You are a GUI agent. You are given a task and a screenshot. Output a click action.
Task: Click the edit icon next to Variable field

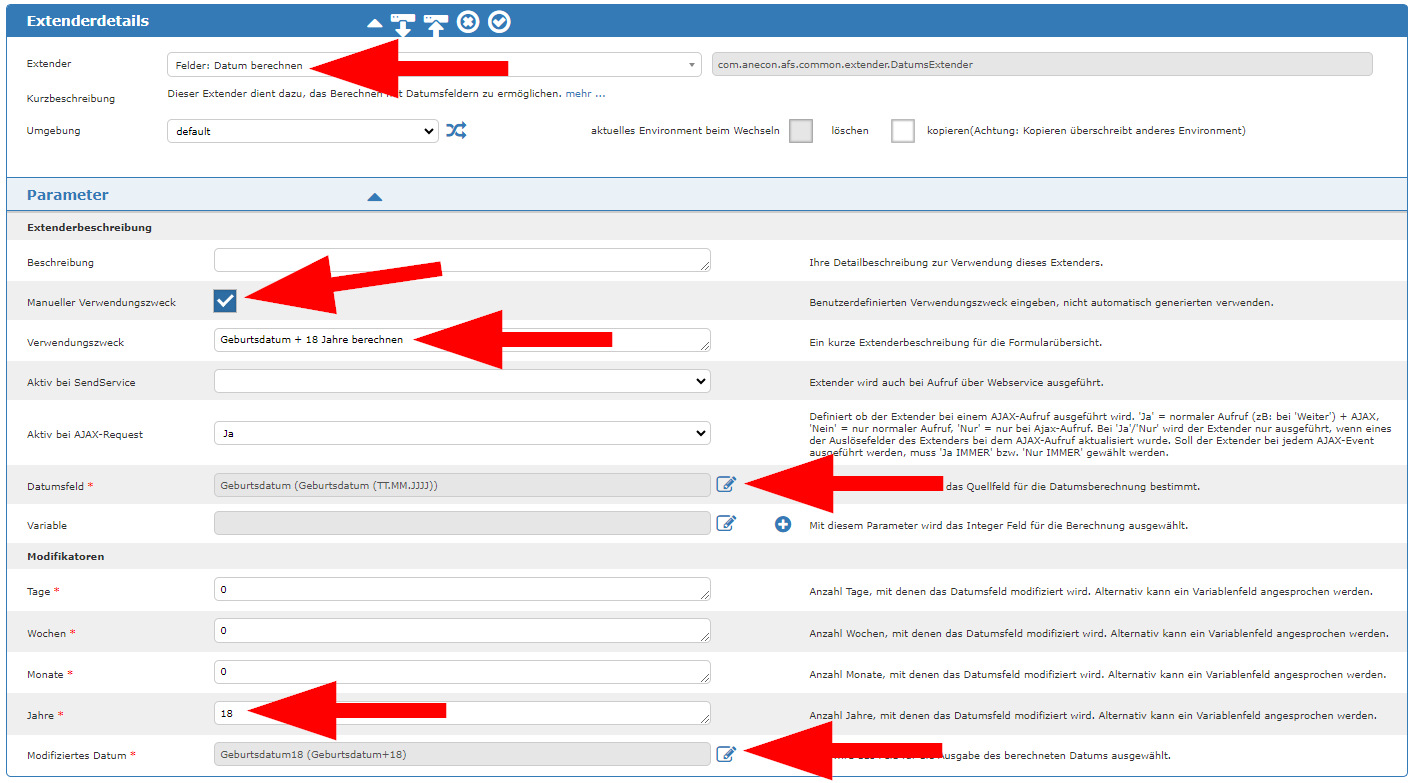pos(726,523)
